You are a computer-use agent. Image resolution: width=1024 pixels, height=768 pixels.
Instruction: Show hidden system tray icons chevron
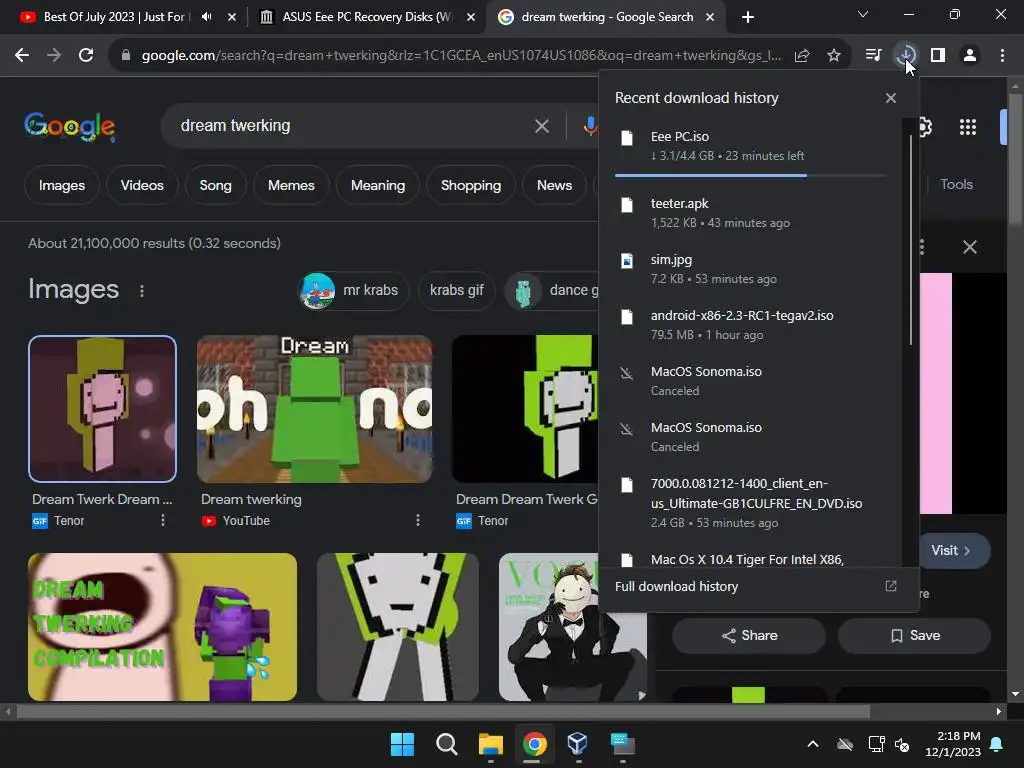(x=813, y=744)
